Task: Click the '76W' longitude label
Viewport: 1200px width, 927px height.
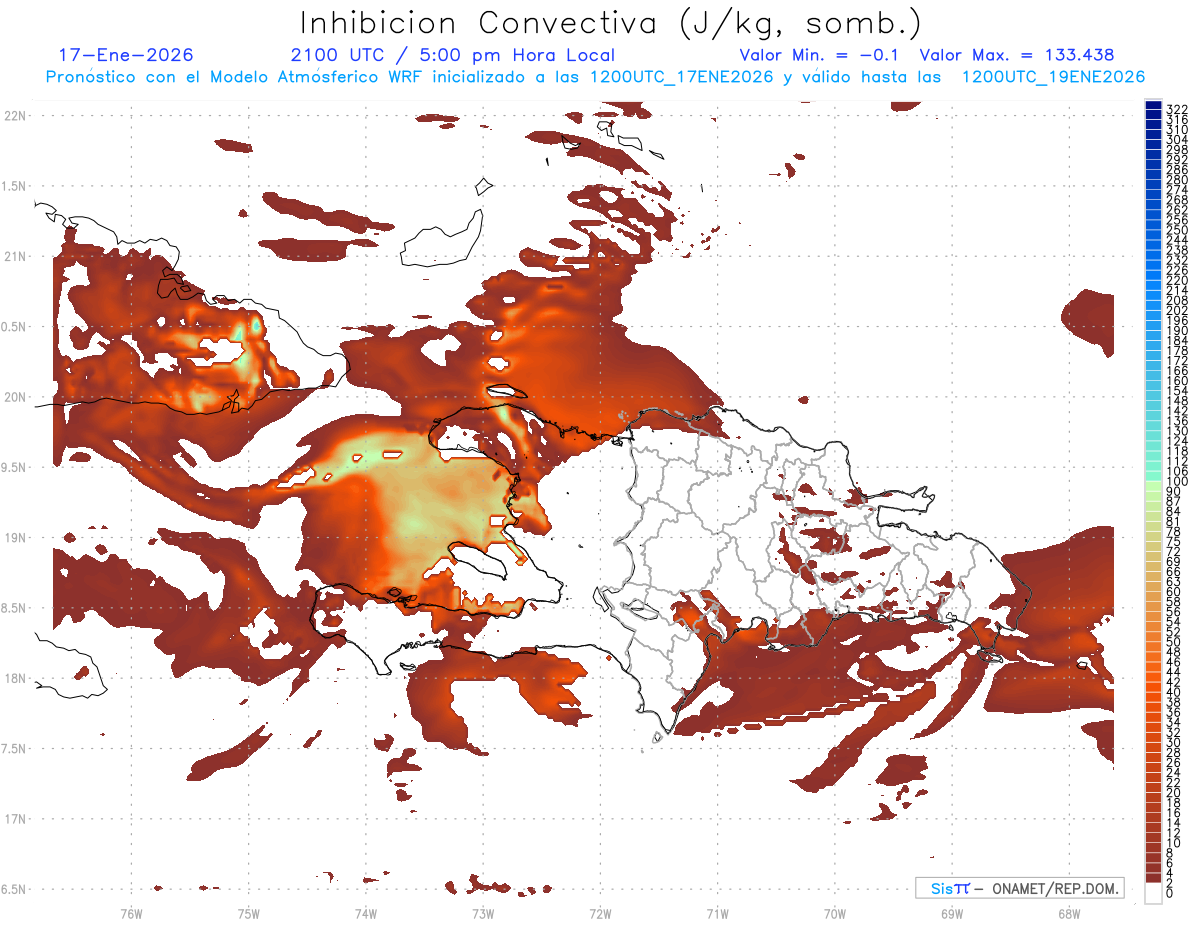Action: point(131,913)
